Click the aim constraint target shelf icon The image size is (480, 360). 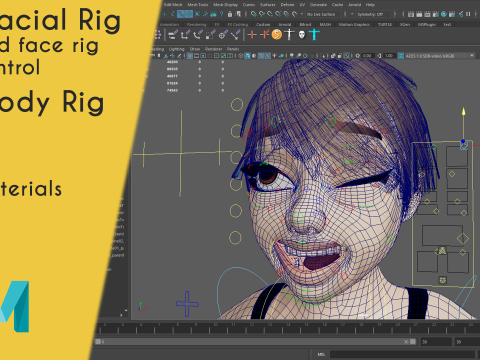tap(223, 35)
